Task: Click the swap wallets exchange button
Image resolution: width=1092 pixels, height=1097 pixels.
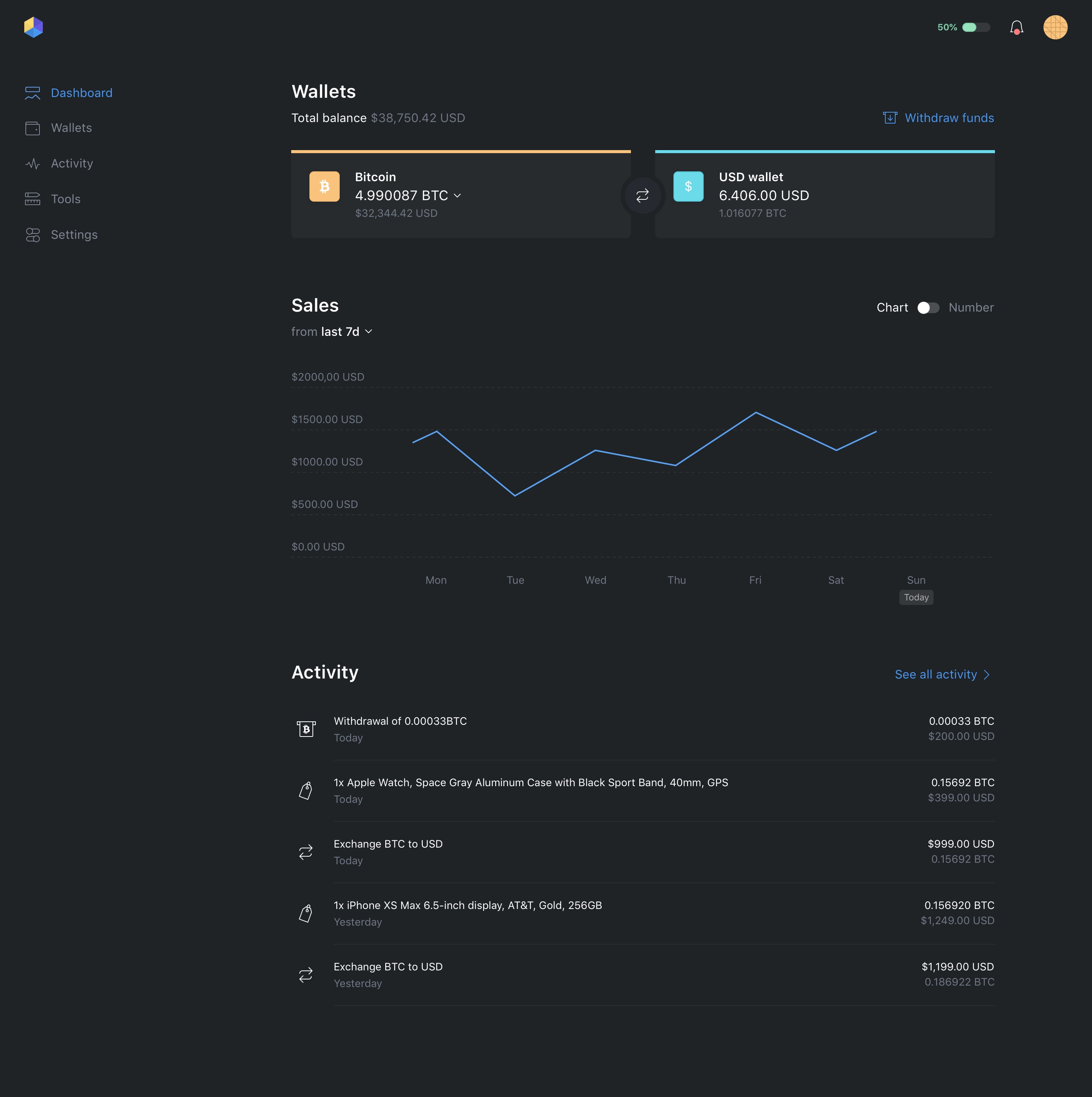Action: coord(642,196)
